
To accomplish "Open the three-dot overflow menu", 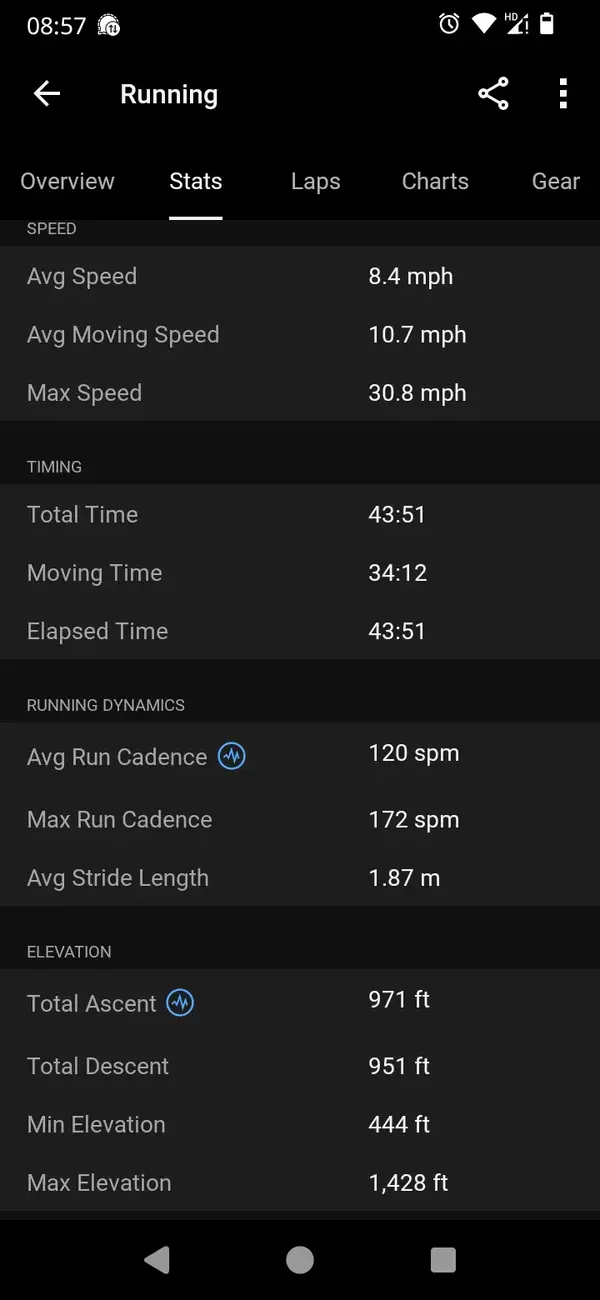I will point(563,94).
